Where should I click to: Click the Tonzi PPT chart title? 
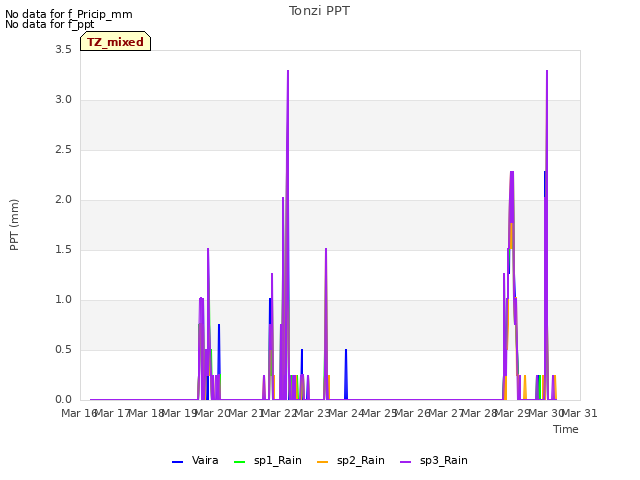319,11
